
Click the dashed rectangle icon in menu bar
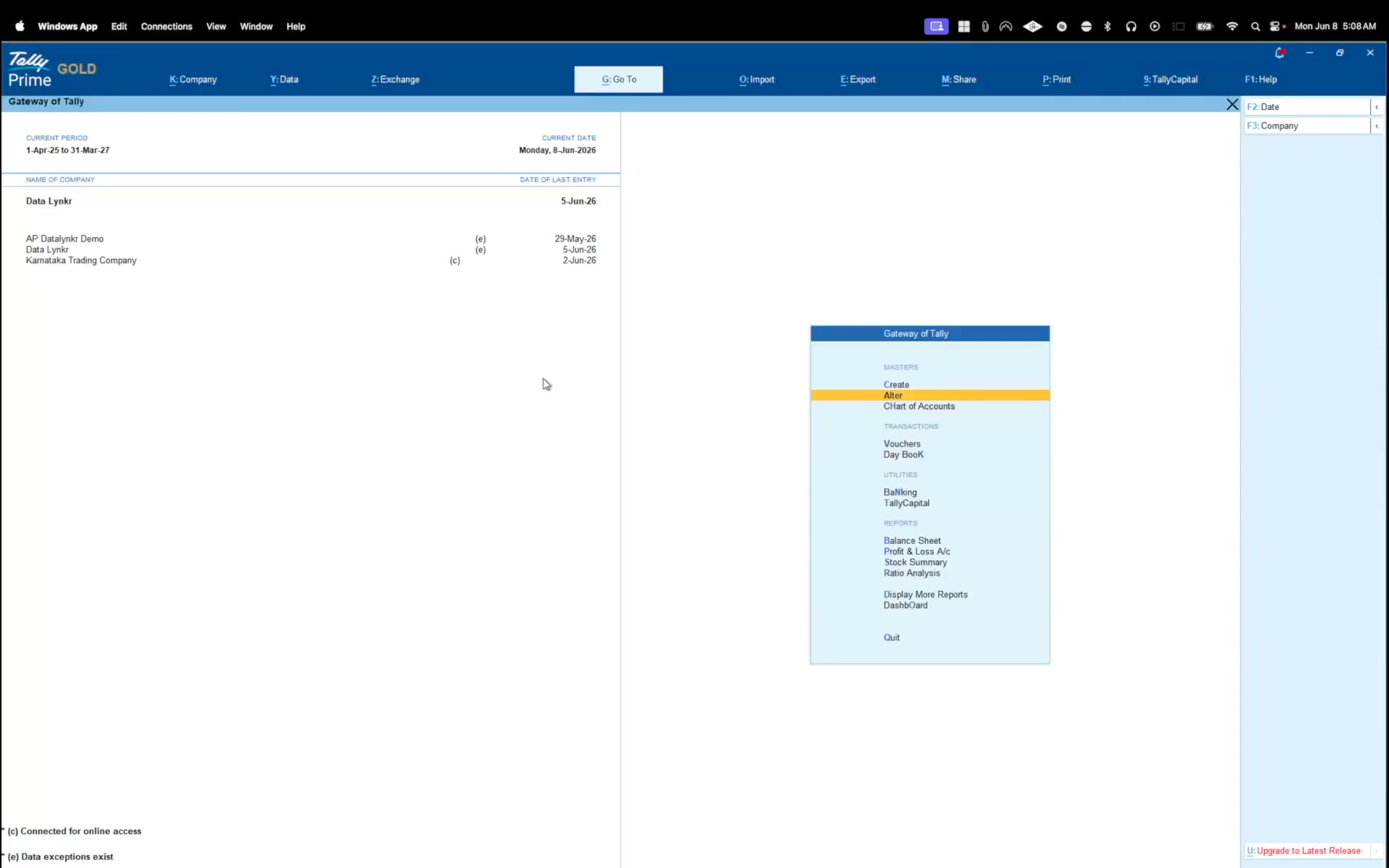click(x=1178, y=26)
